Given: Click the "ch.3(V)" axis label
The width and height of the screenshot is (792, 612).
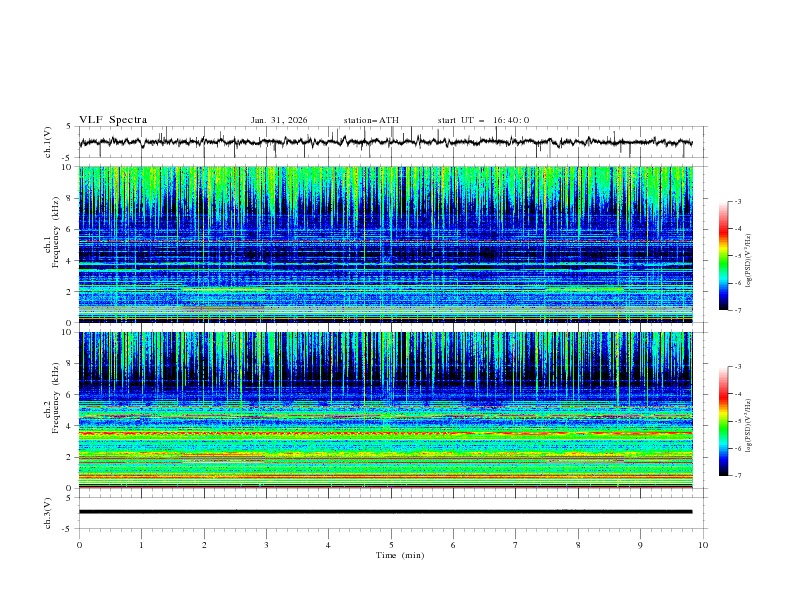Looking at the screenshot, I should tap(48, 513).
